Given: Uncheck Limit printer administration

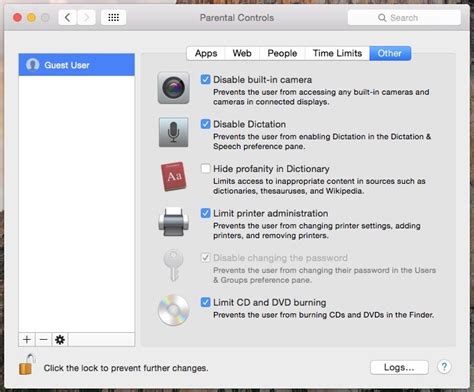Looking at the screenshot, I should (x=205, y=213).
